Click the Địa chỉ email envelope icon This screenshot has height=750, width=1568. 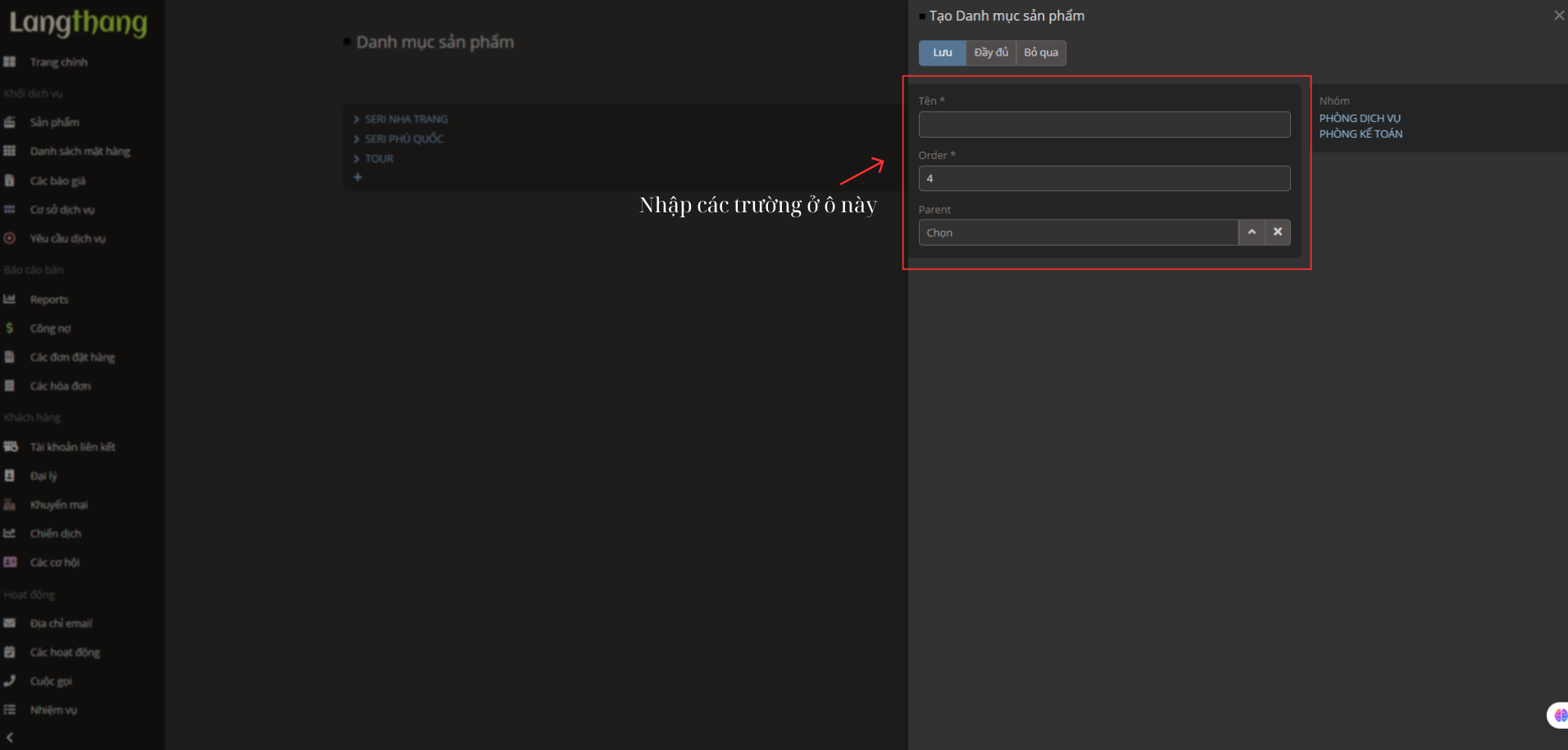(x=10, y=623)
